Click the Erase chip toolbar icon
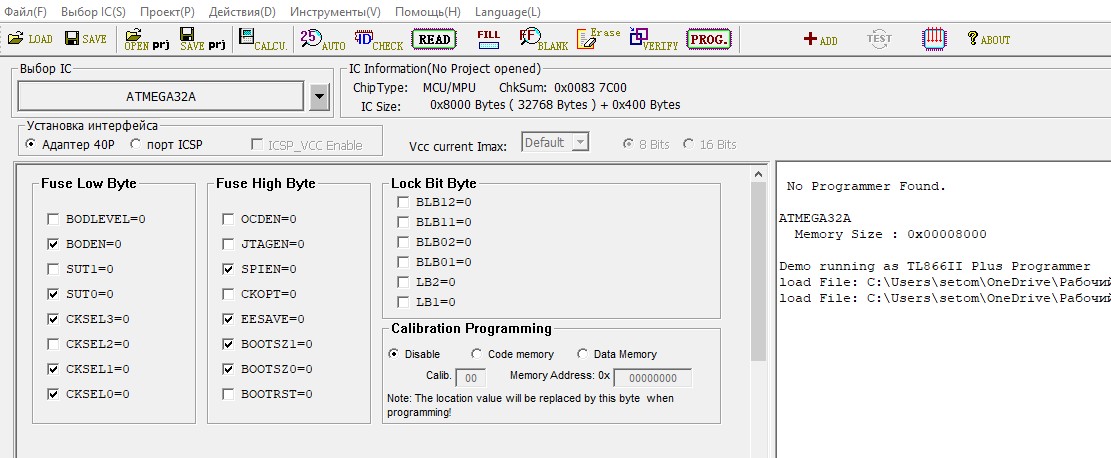 point(599,39)
